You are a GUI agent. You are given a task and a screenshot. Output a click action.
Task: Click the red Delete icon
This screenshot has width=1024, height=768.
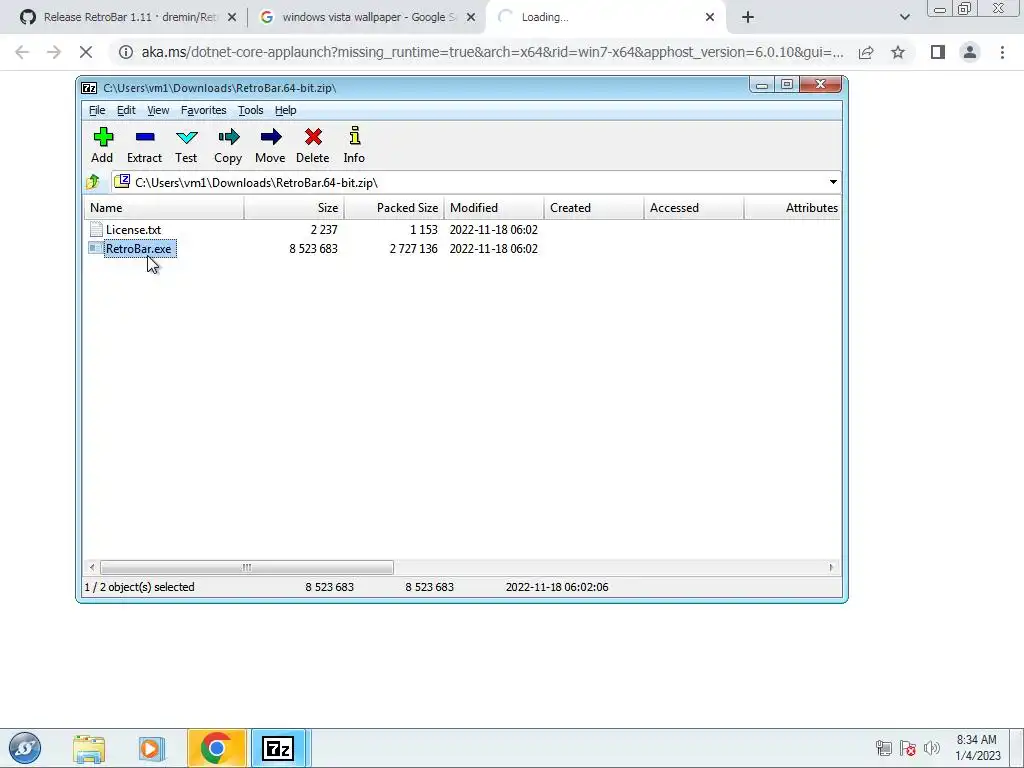[313, 137]
